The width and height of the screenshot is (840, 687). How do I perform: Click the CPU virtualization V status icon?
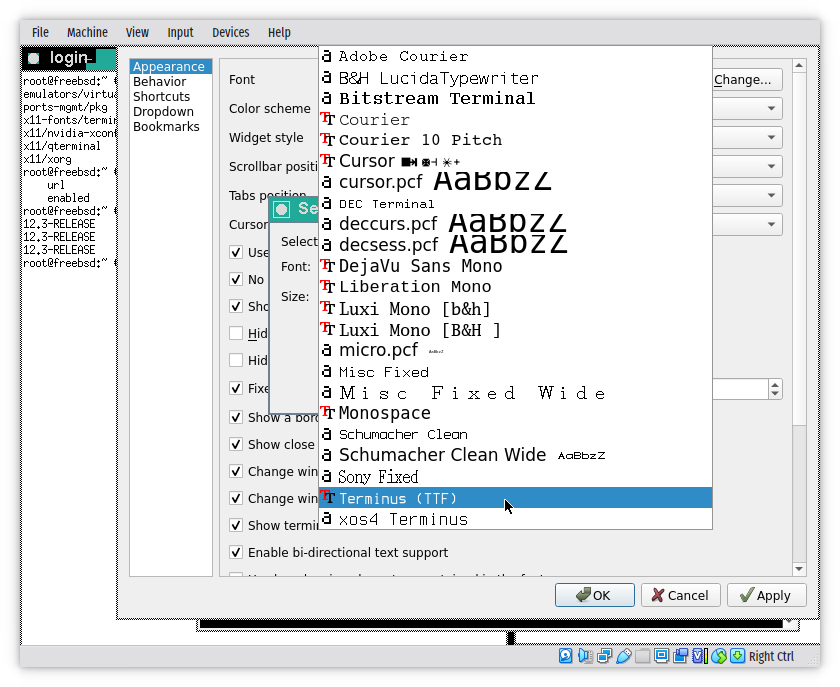click(698, 656)
